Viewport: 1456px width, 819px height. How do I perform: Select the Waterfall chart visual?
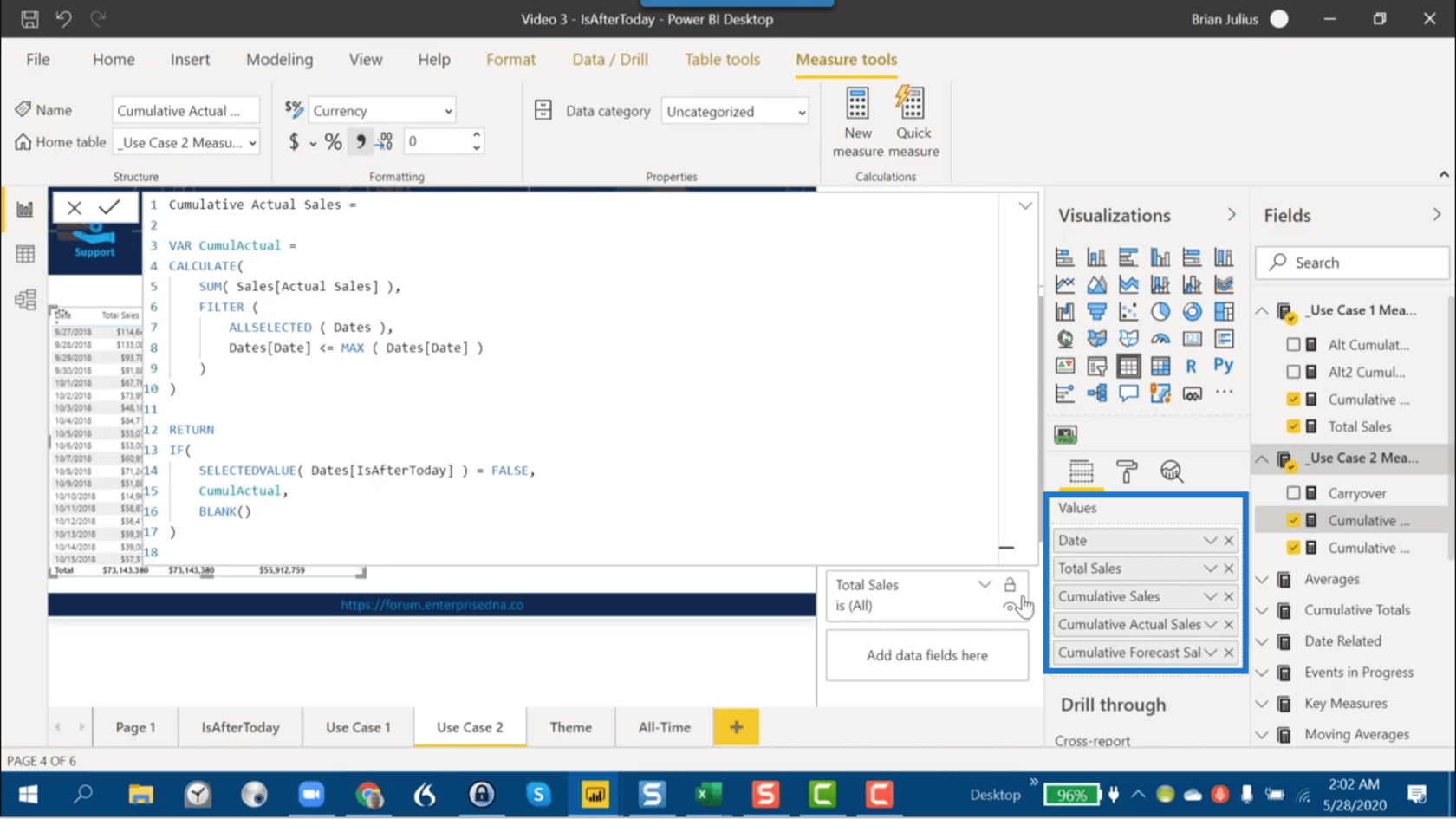(1065, 311)
